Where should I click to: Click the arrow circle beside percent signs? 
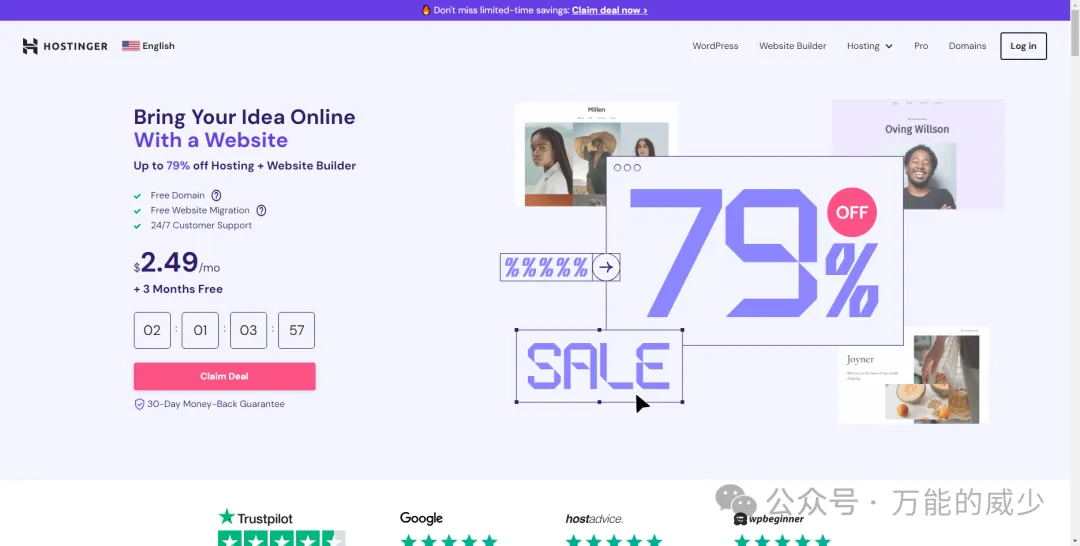[x=605, y=267]
